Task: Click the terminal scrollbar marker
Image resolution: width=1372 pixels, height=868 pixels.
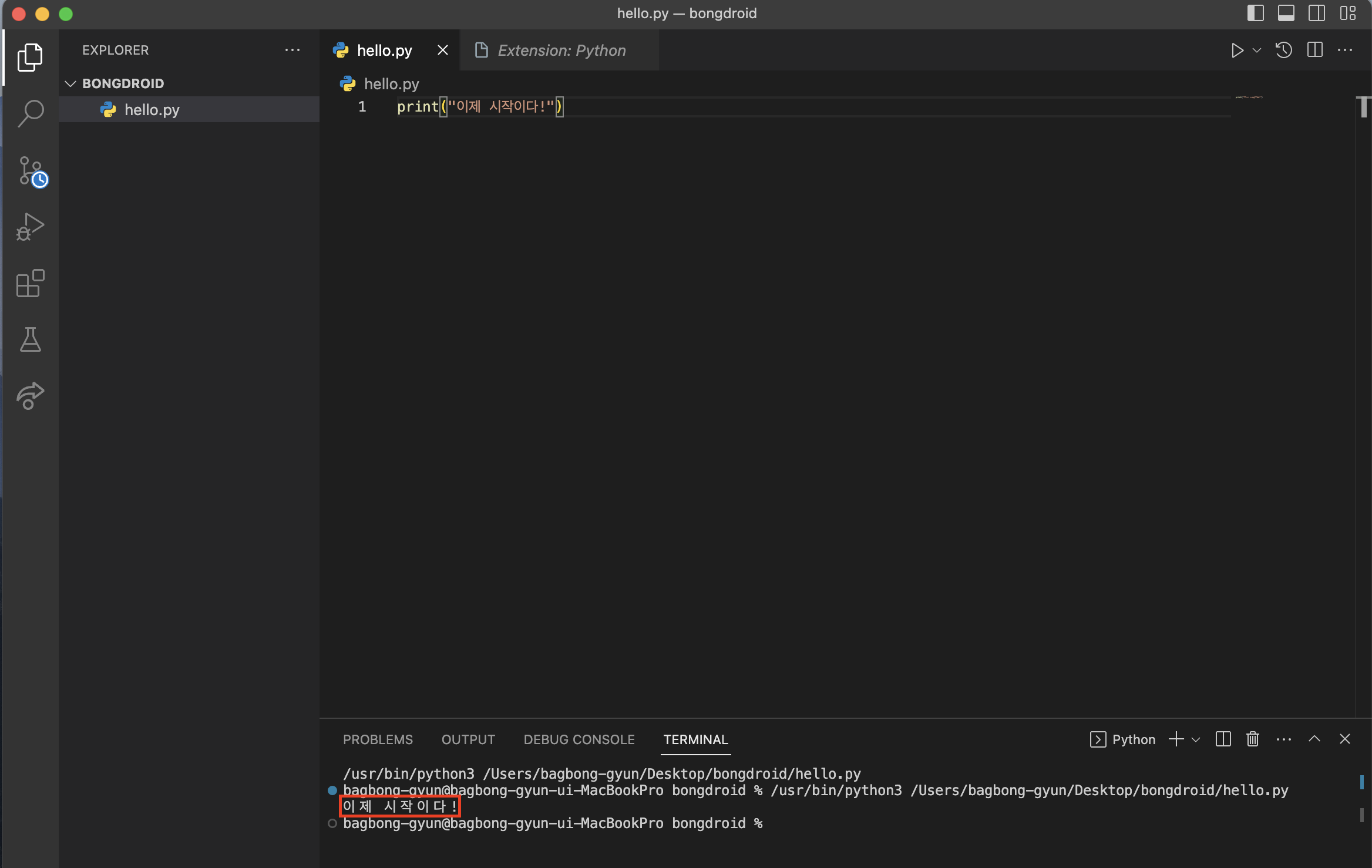Action: 1361,782
